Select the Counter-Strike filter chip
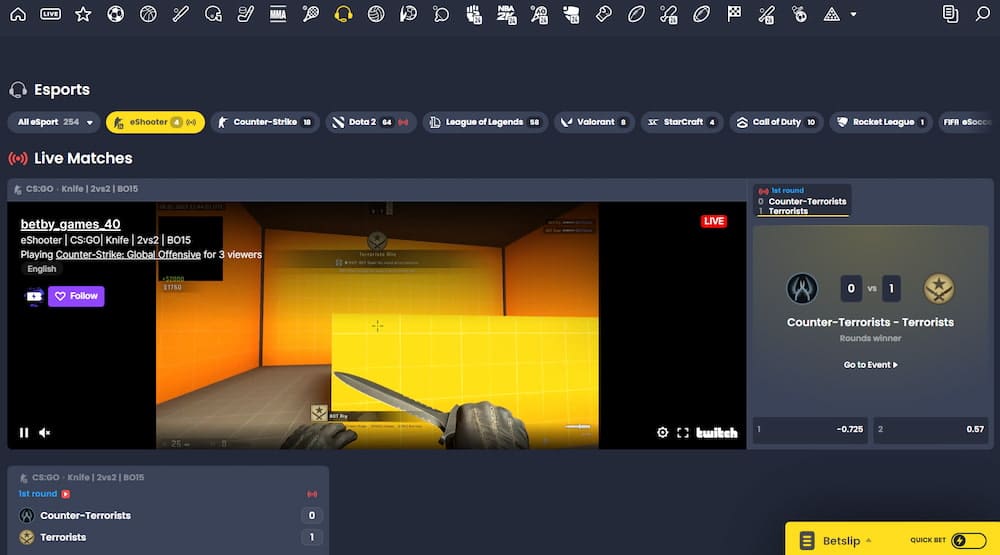Screen dimensions: 1000x555 coord(265,122)
